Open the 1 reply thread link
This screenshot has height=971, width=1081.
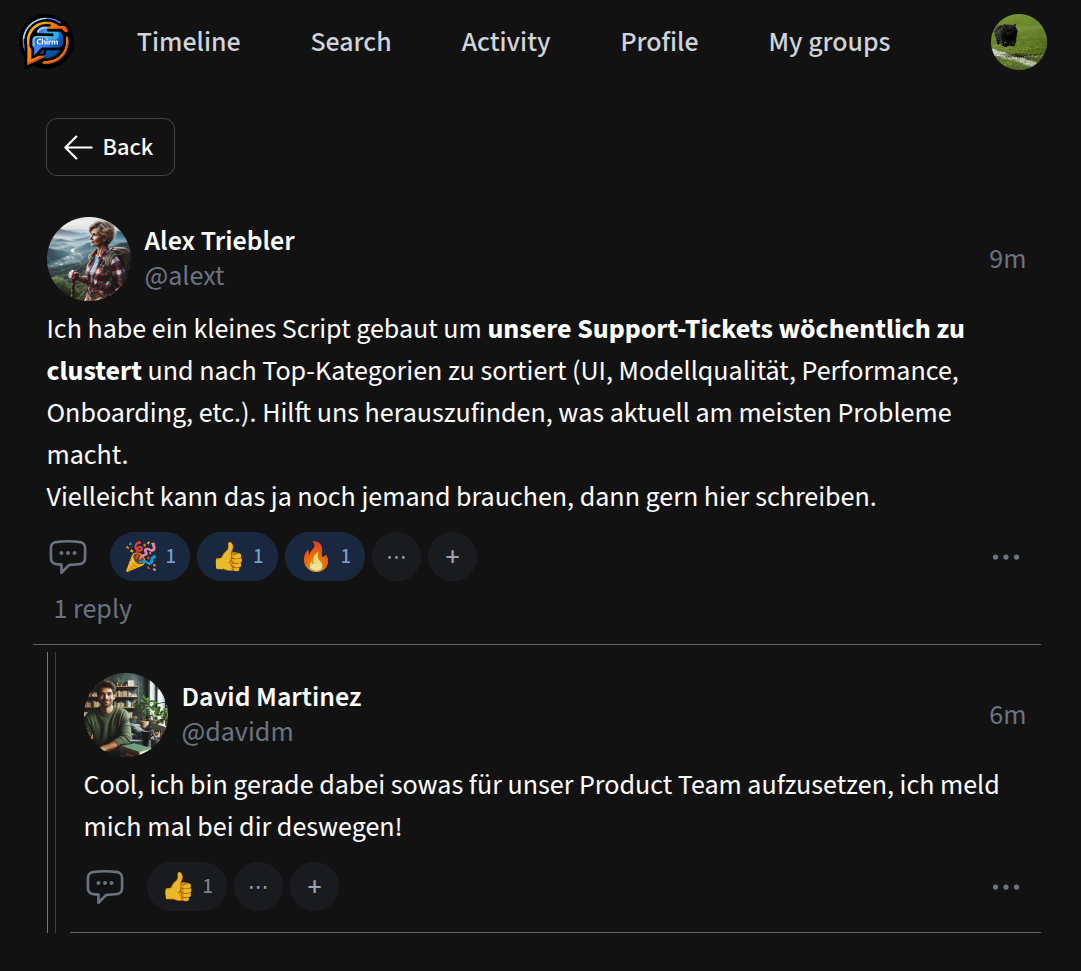tap(92, 608)
